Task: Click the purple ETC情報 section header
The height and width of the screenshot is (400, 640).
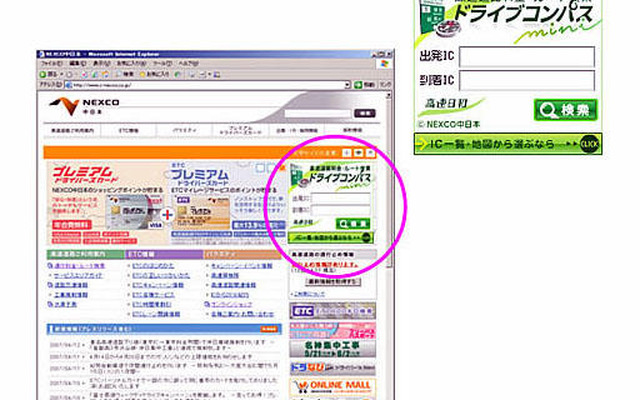Action: pos(164,254)
